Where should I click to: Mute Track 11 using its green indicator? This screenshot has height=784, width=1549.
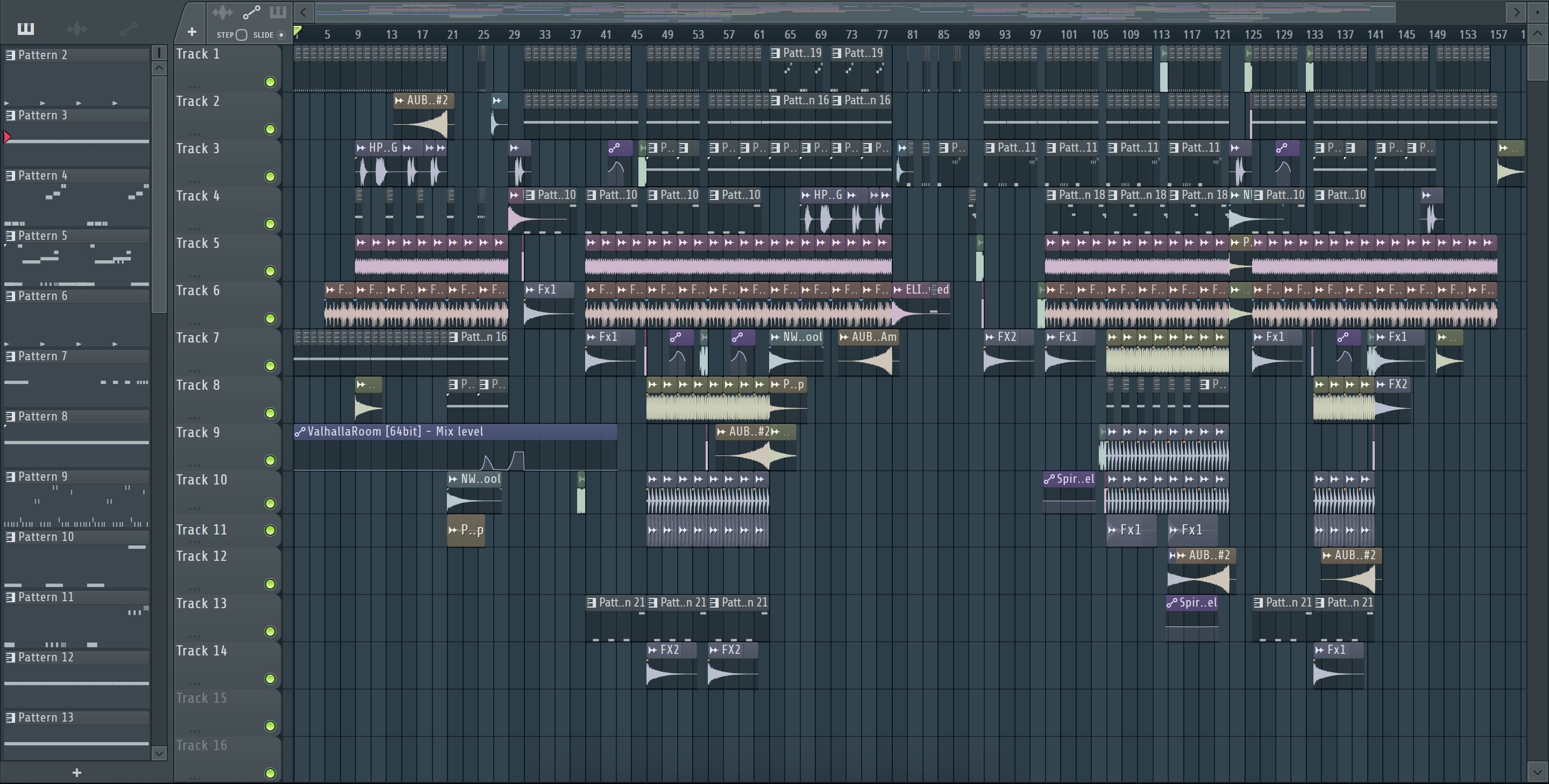pos(270,530)
